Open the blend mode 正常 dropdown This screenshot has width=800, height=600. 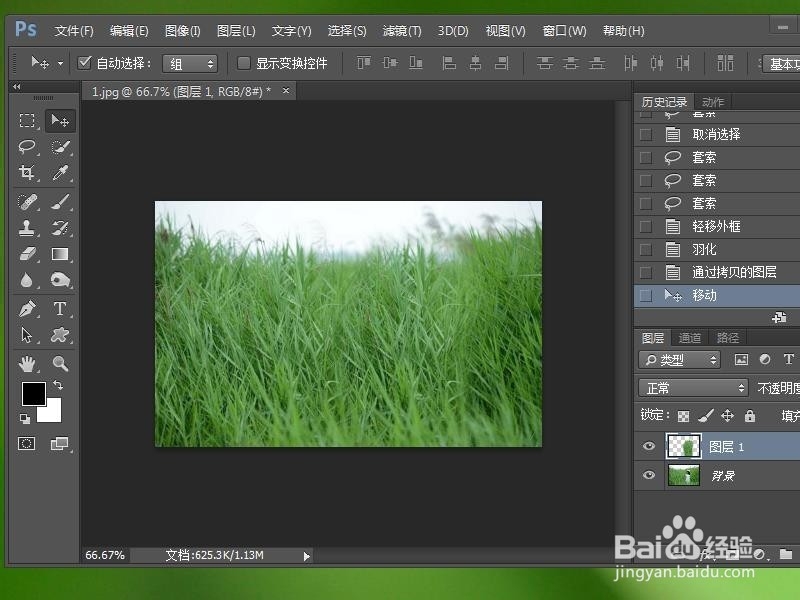pos(693,388)
